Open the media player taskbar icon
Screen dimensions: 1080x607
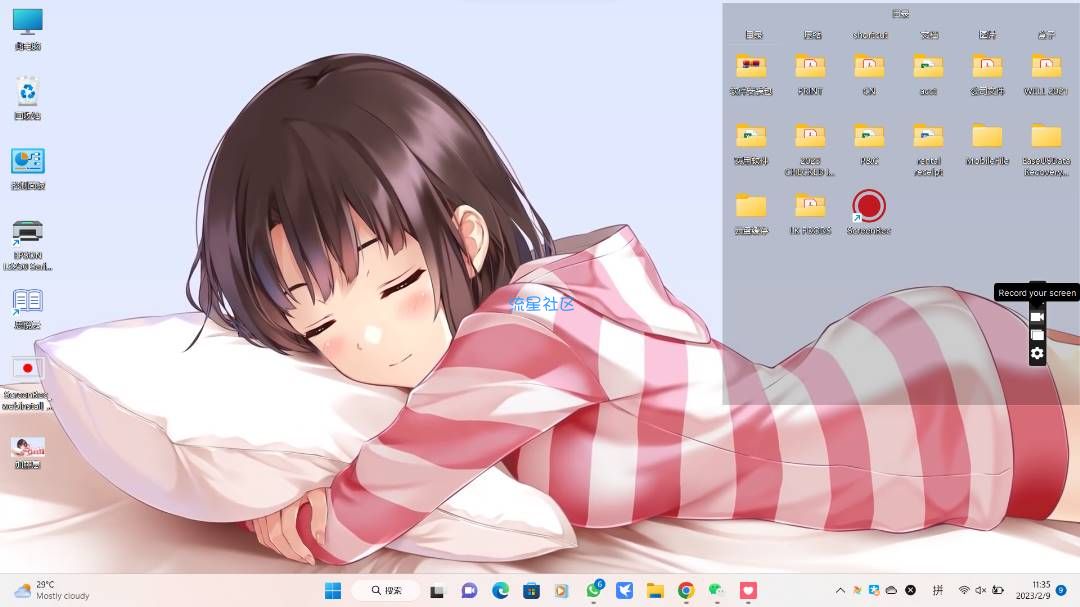[x=561, y=590]
